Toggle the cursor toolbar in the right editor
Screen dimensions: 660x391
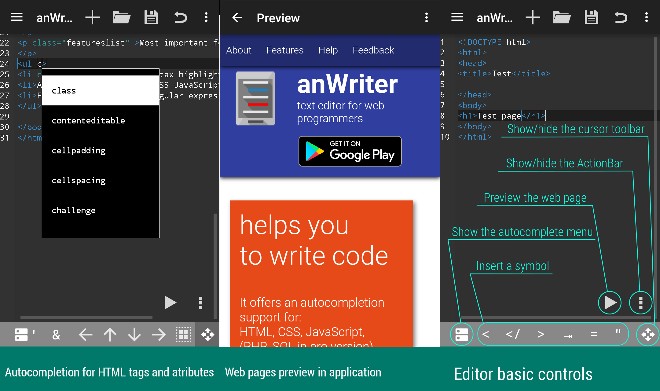(648, 335)
